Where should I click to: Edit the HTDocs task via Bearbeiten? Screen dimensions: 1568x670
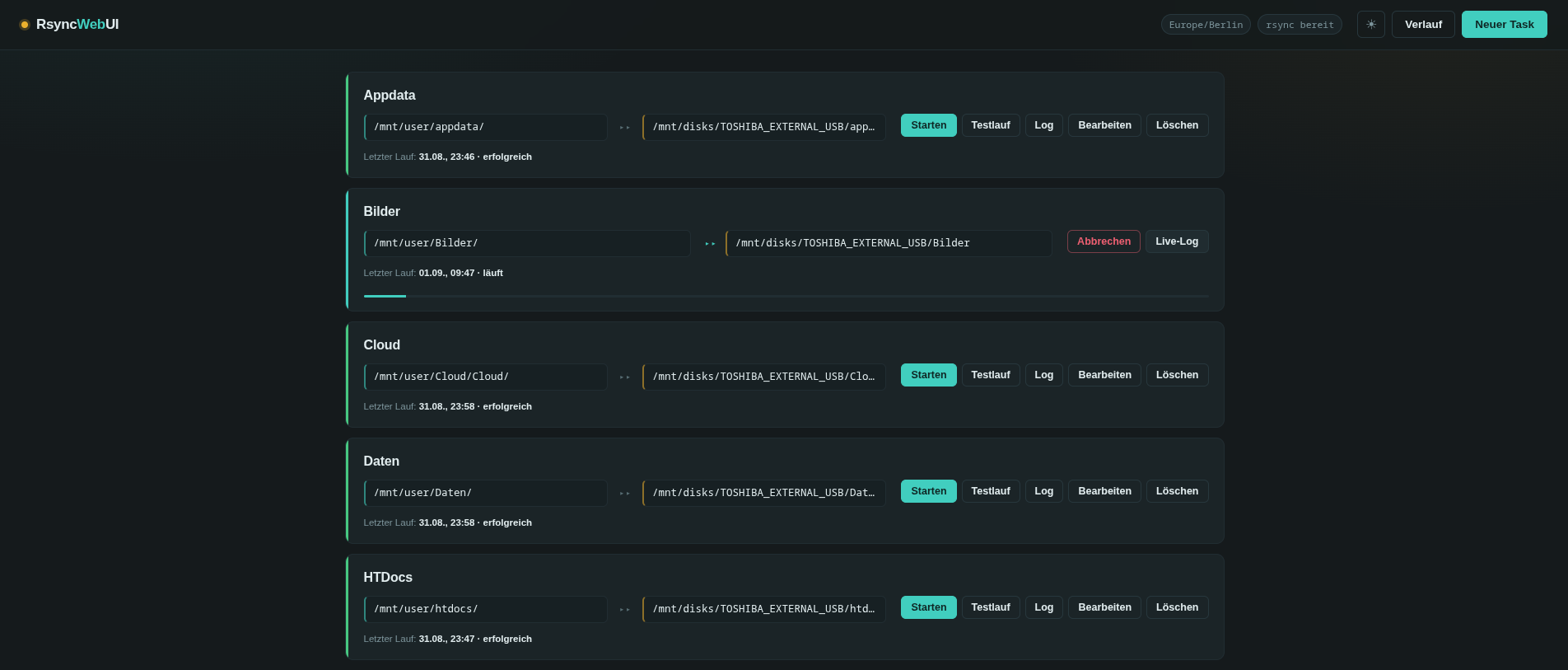(x=1104, y=607)
